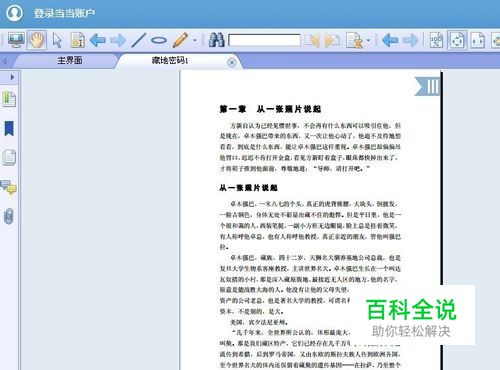This screenshot has height=370, width=500.
Task: Go to next page with right blue arrow beside text tool
Action: click(118, 40)
